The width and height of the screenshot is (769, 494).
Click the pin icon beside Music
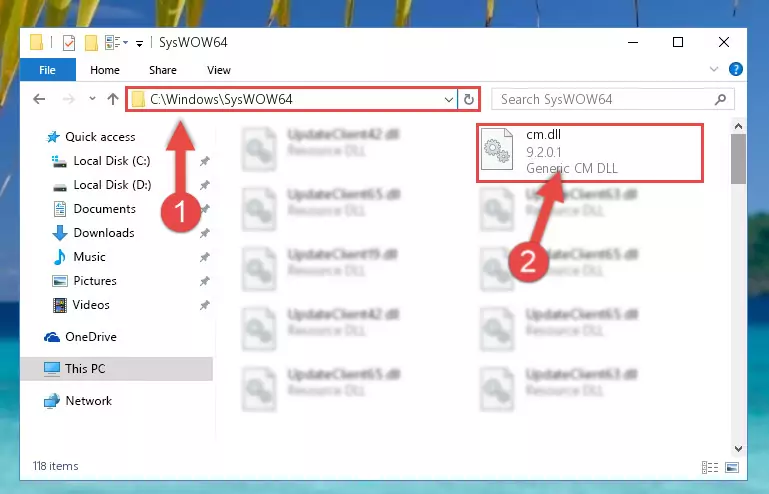click(x=205, y=257)
